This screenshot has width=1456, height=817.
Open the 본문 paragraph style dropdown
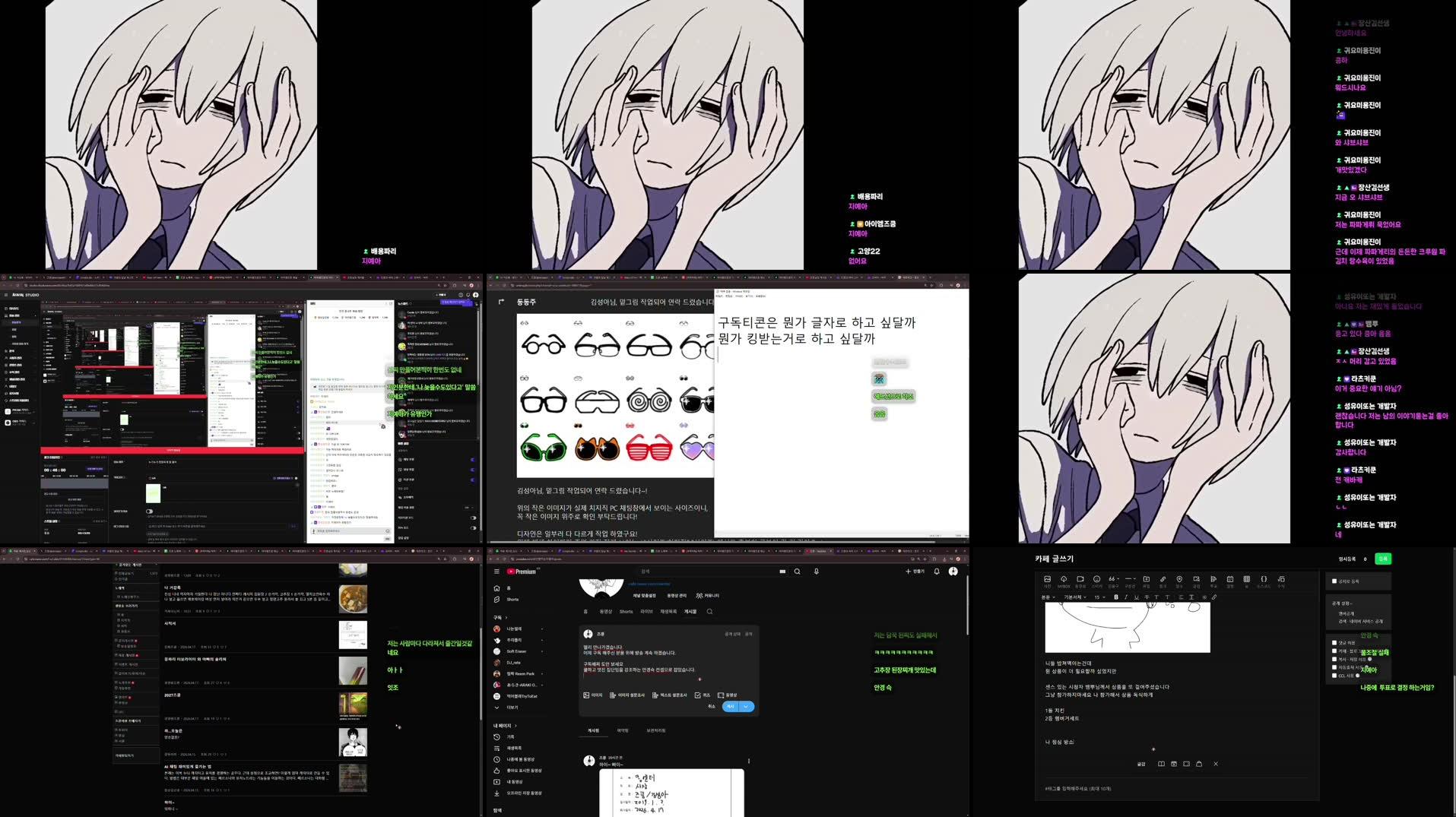[1048, 597]
